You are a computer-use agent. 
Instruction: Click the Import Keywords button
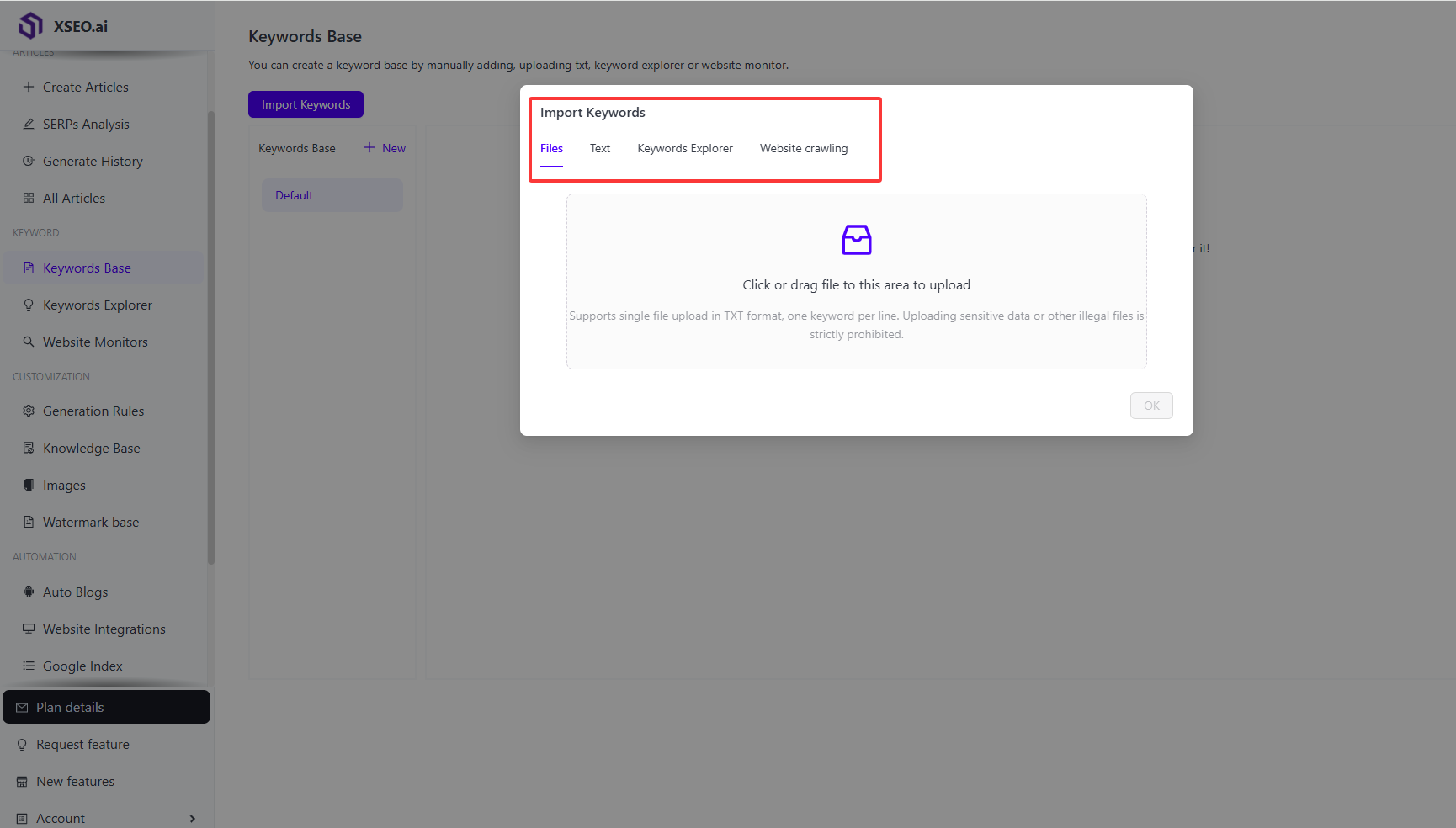tap(306, 104)
